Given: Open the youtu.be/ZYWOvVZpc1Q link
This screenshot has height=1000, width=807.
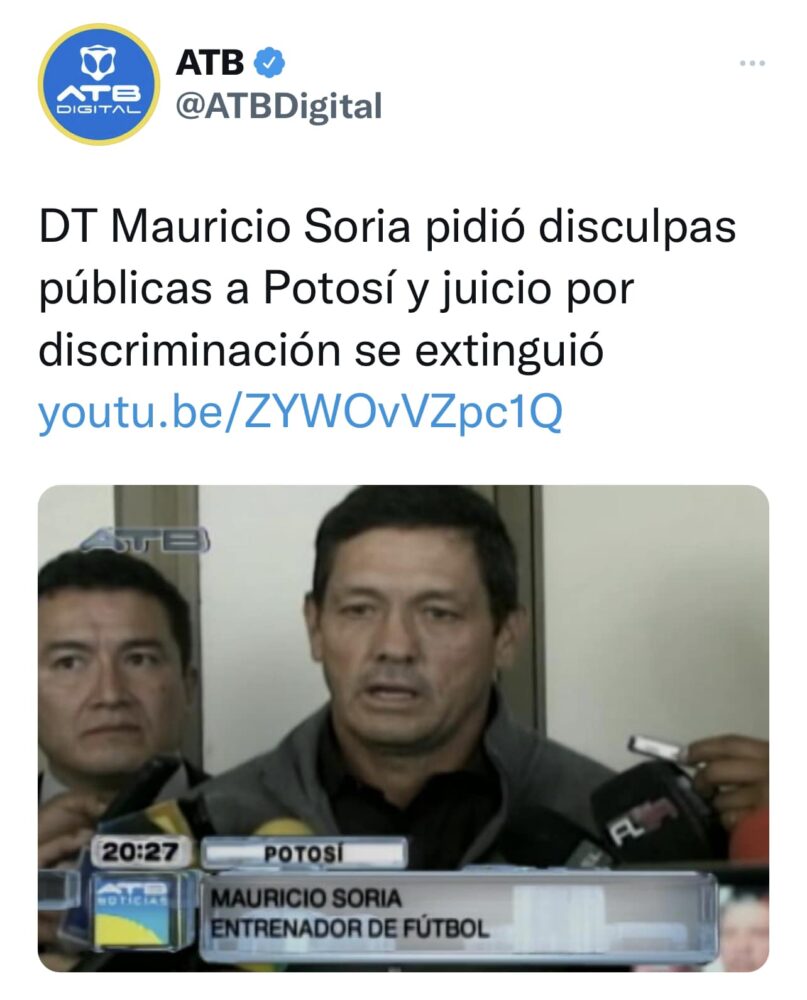Looking at the screenshot, I should [x=300, y=412].
